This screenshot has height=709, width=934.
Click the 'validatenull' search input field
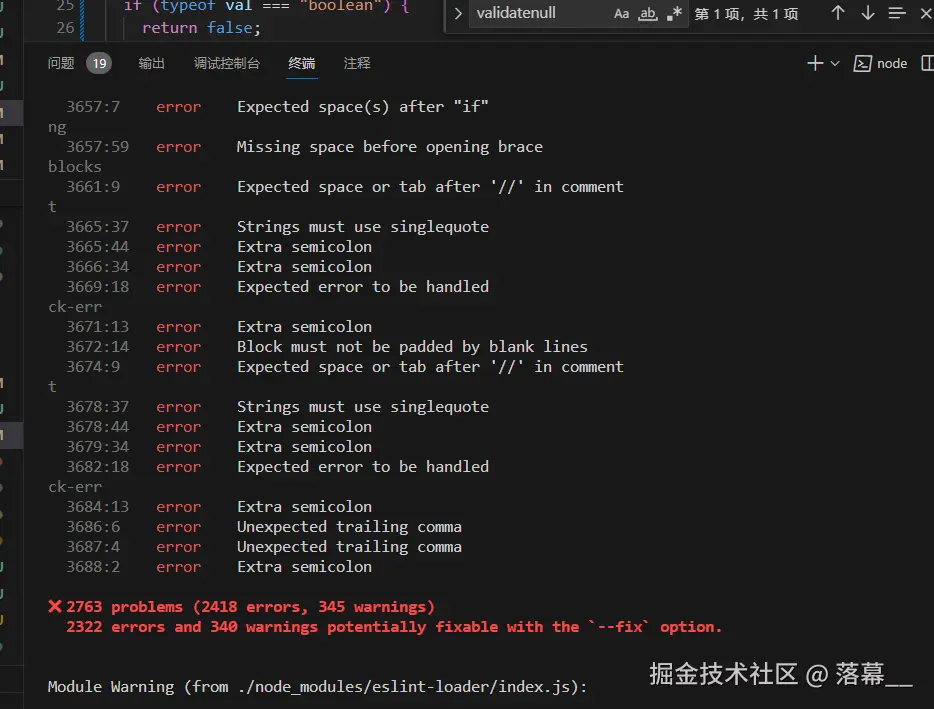(539, 13)
